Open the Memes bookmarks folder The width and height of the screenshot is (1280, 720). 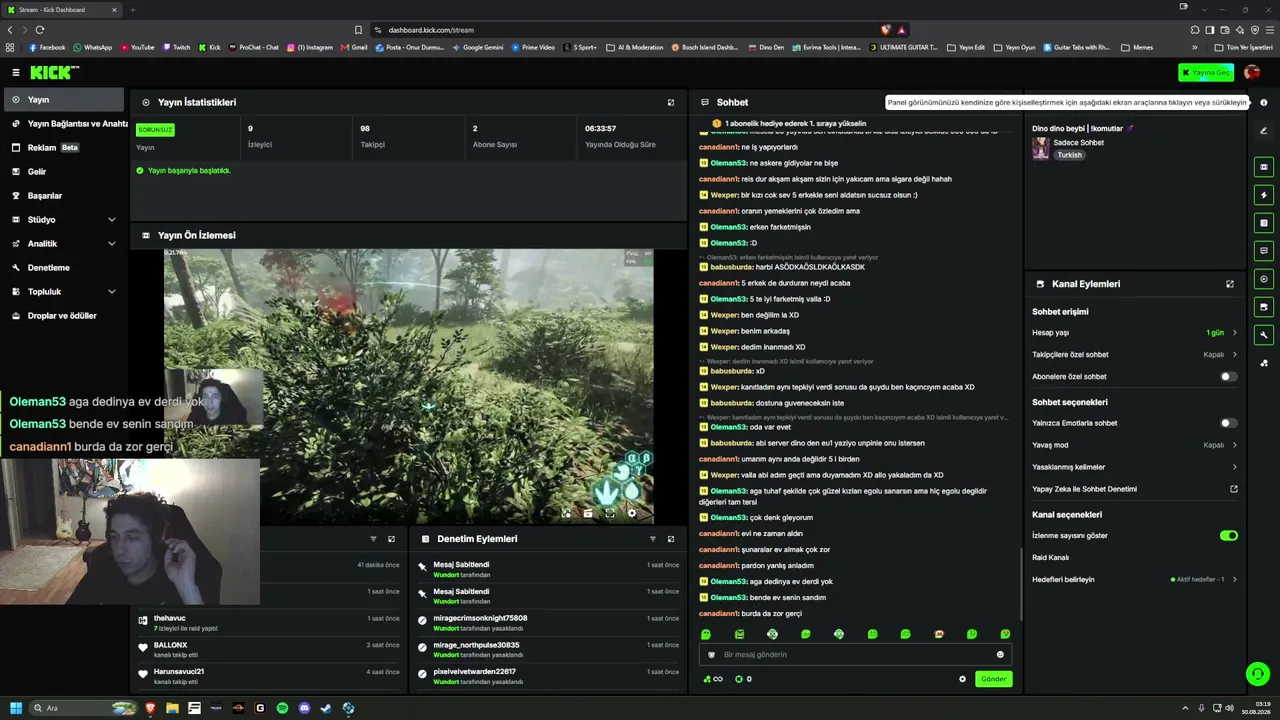(1137, 47)
